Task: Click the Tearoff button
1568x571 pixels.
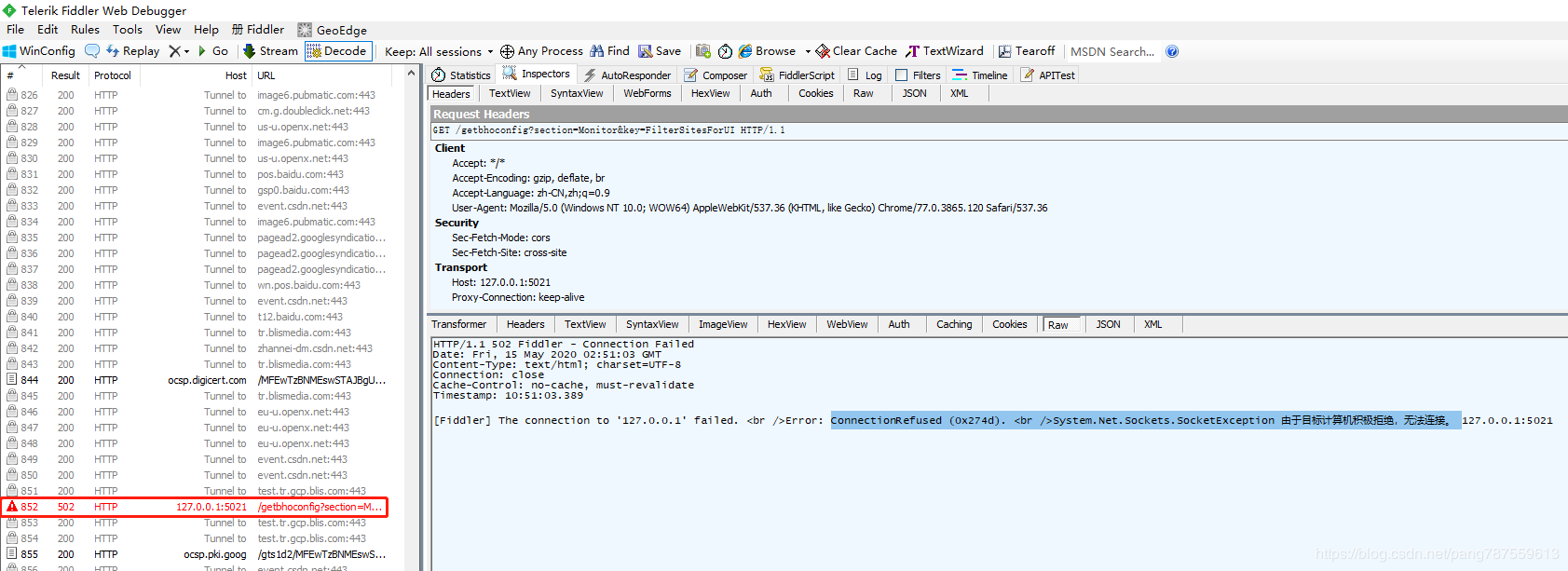Action: point(1027,51)
